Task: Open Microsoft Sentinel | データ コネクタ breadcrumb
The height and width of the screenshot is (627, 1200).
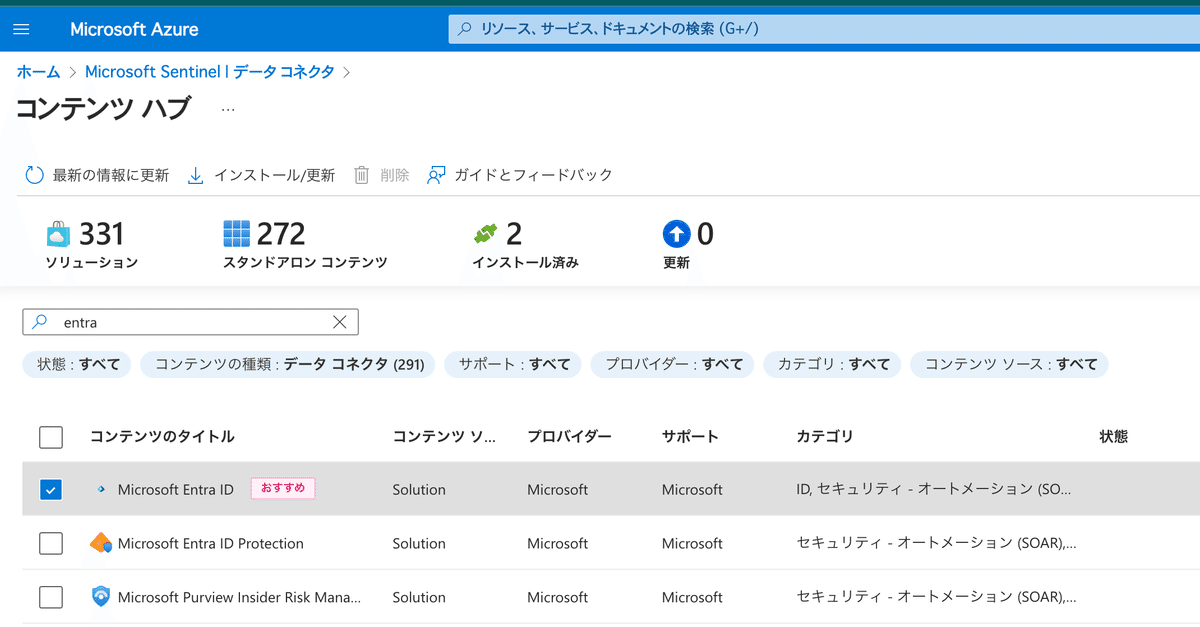Action: coord(210,72)
